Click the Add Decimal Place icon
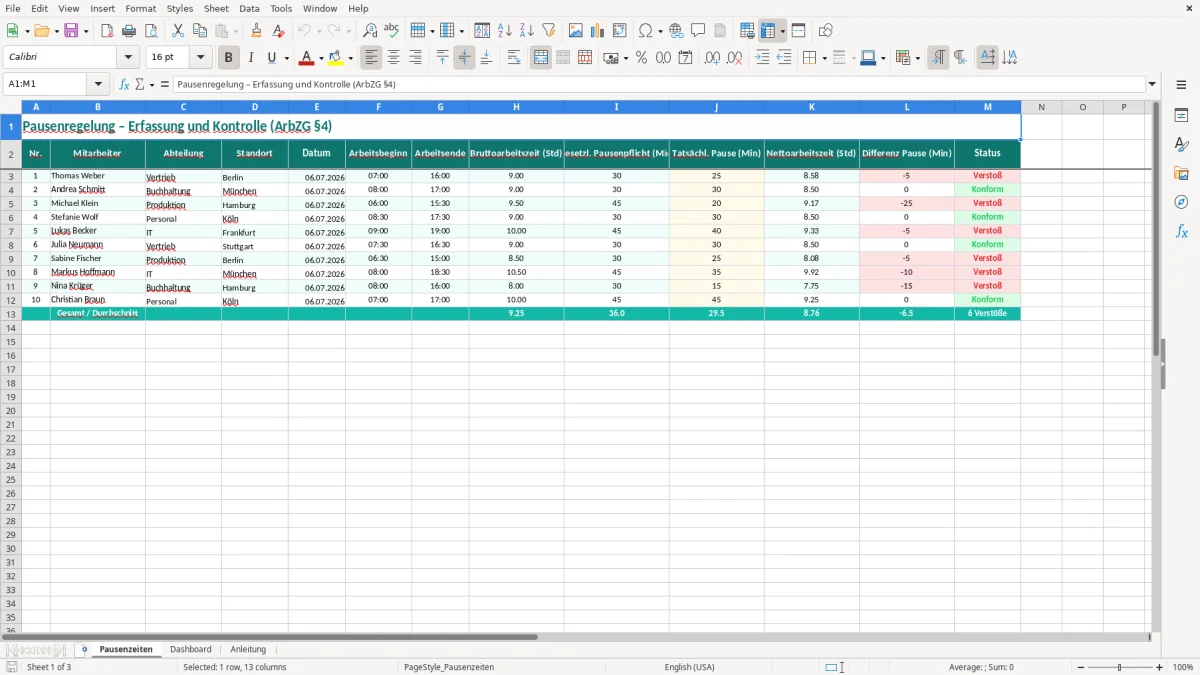 712,58
